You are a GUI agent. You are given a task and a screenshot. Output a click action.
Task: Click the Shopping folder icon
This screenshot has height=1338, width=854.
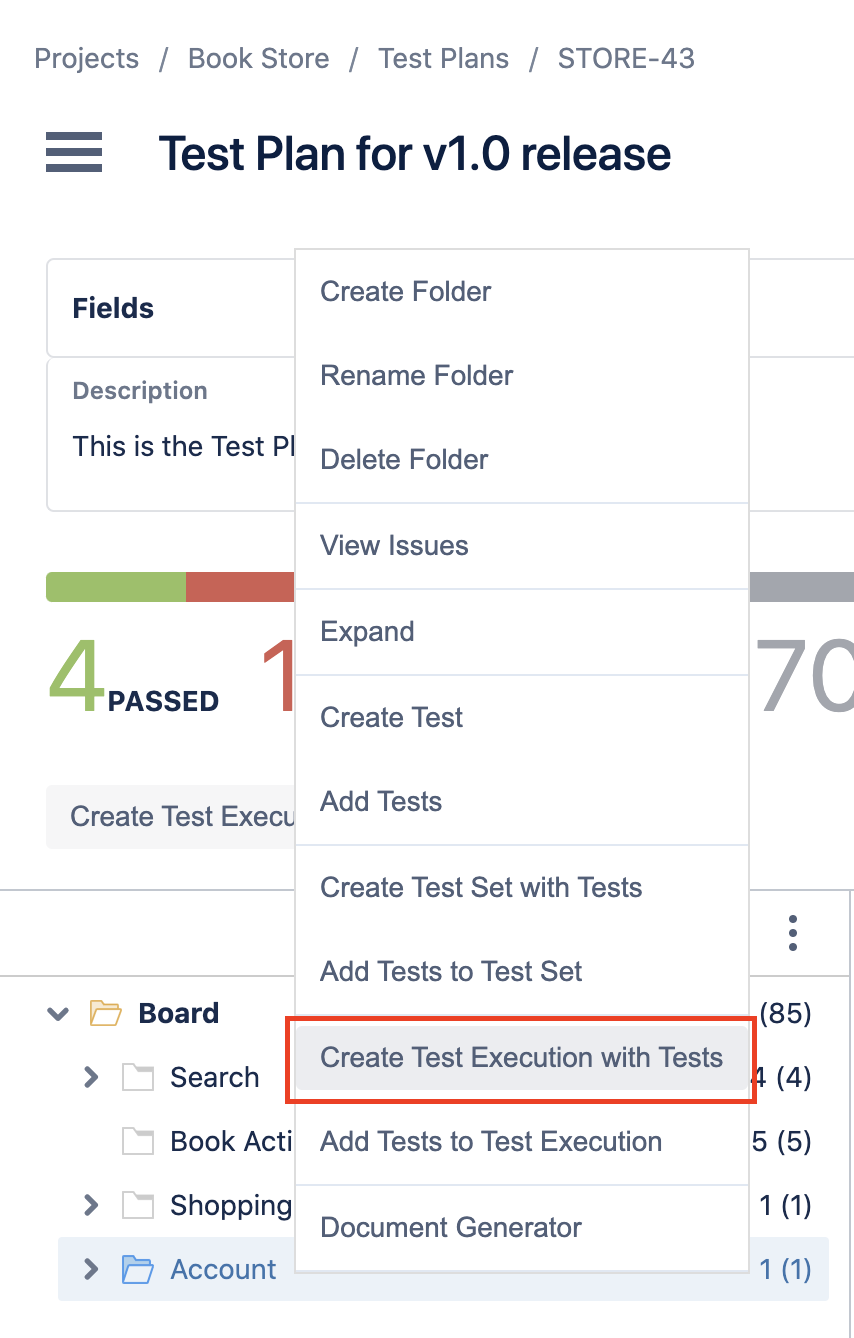138,1205
